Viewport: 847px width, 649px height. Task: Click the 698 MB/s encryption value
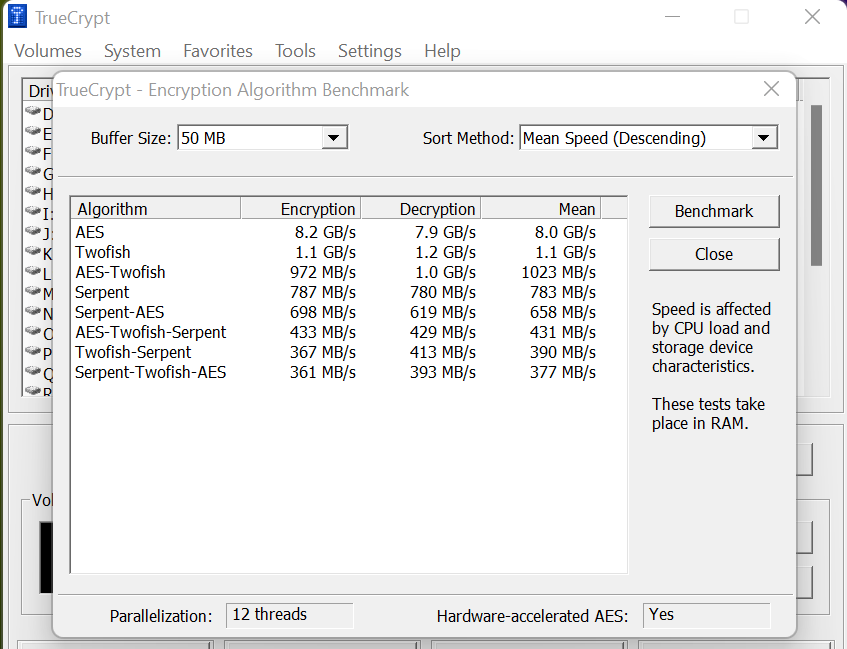point(322,312)
